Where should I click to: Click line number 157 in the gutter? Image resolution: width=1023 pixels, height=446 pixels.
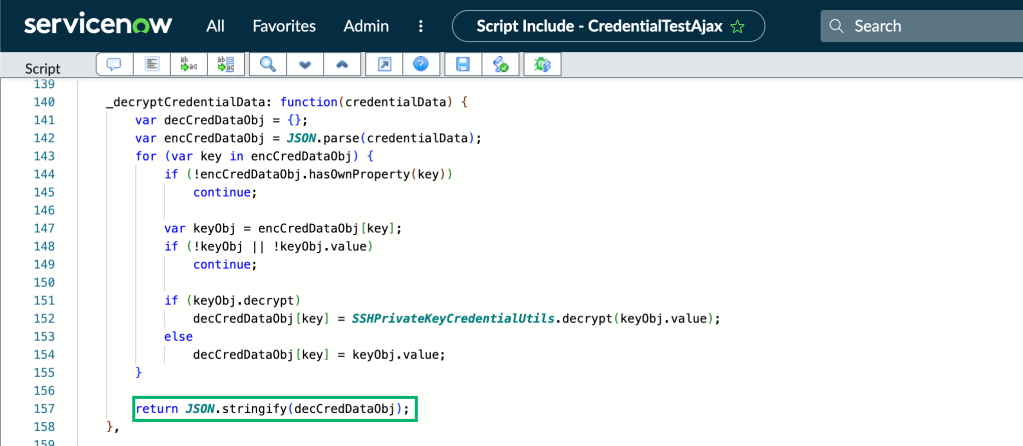coord(42,409)
